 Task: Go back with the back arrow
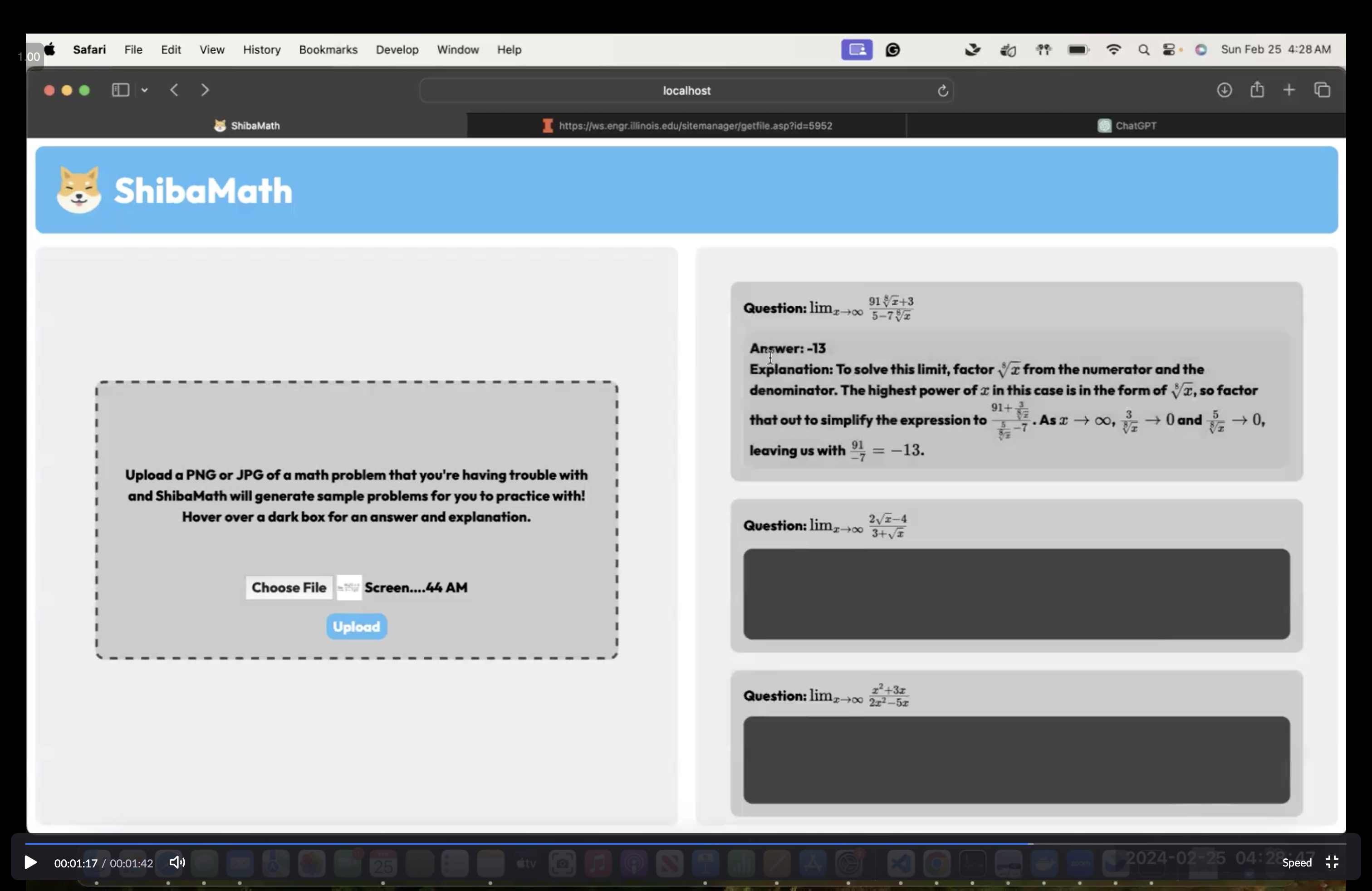[x=174, y=90]
